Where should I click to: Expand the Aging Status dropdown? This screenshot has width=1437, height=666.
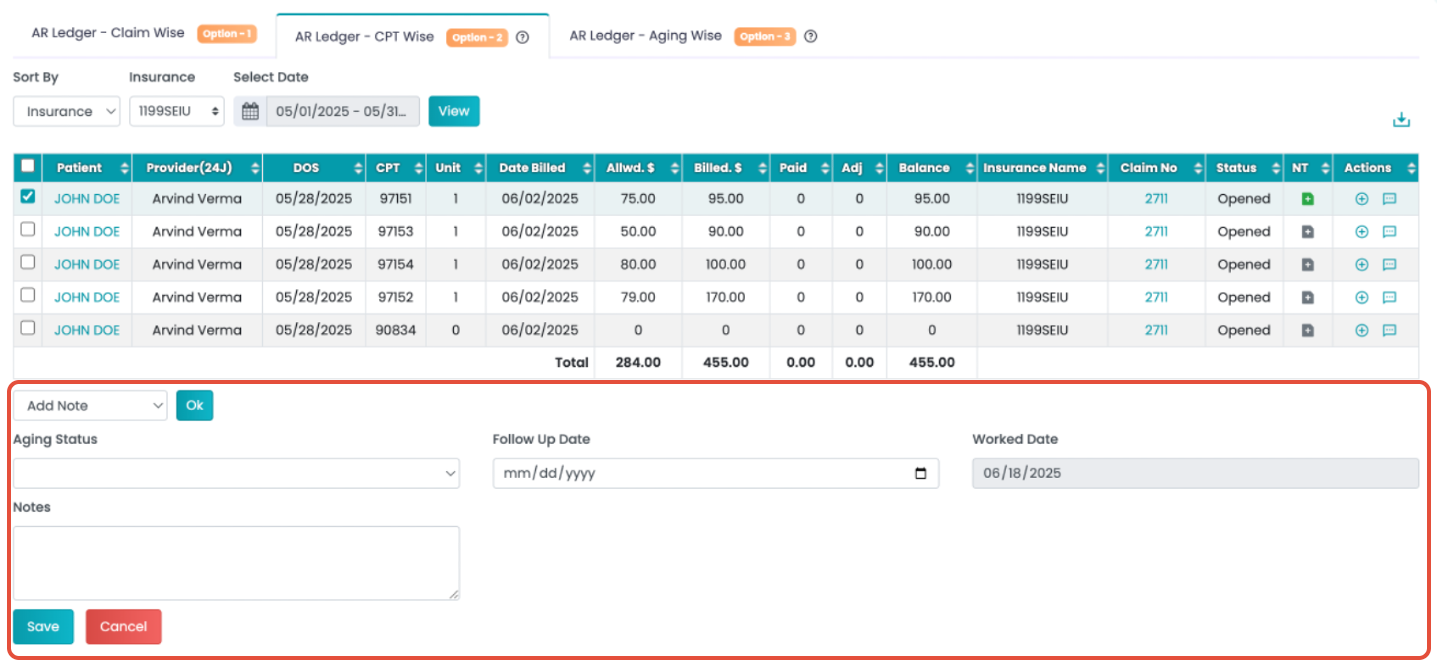tap(236, 473)
